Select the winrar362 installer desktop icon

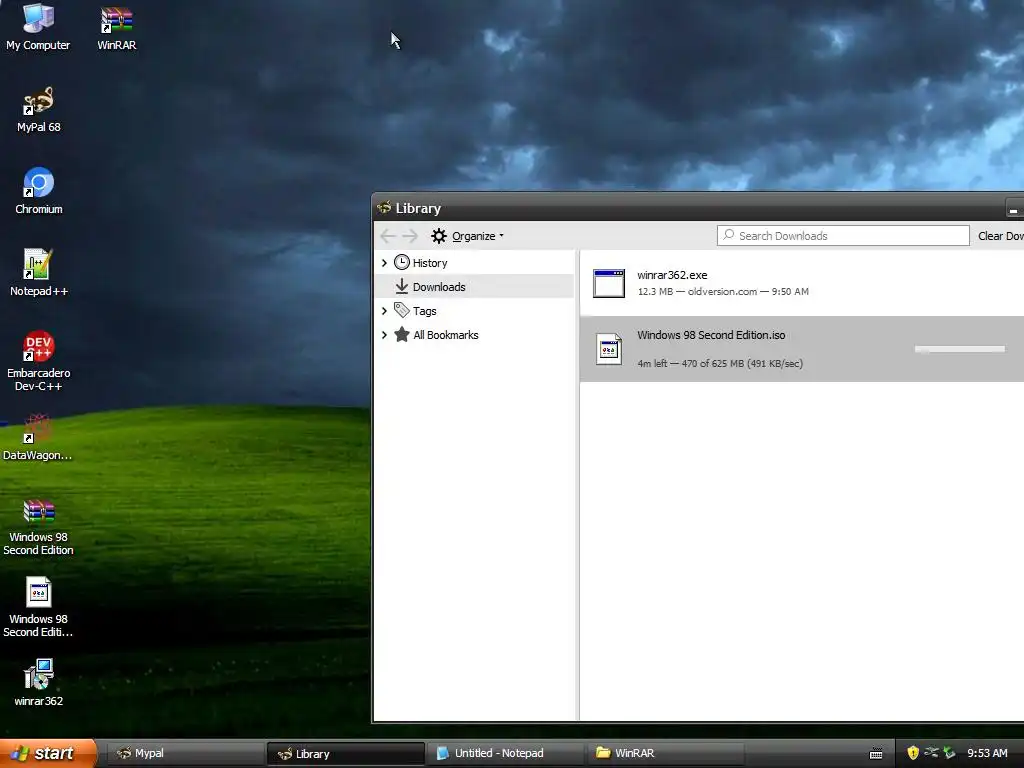point(39,682)
